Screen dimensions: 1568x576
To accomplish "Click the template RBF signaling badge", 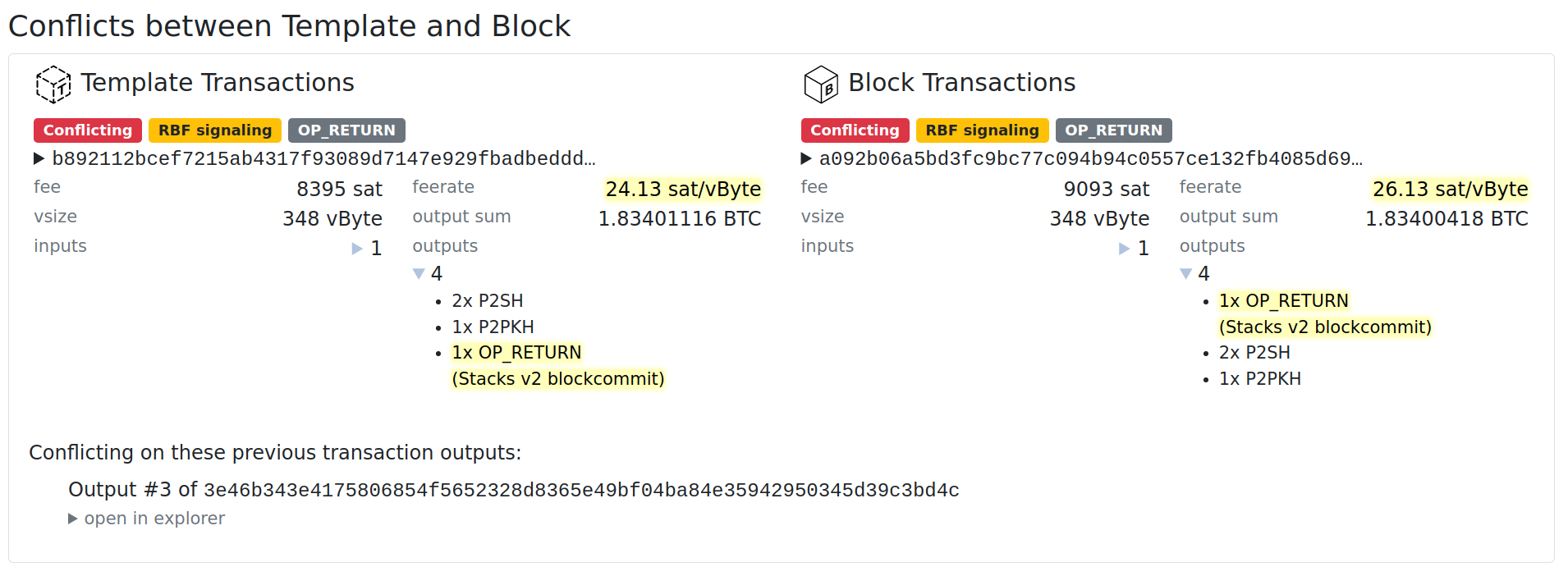I will tap(215, 130).
